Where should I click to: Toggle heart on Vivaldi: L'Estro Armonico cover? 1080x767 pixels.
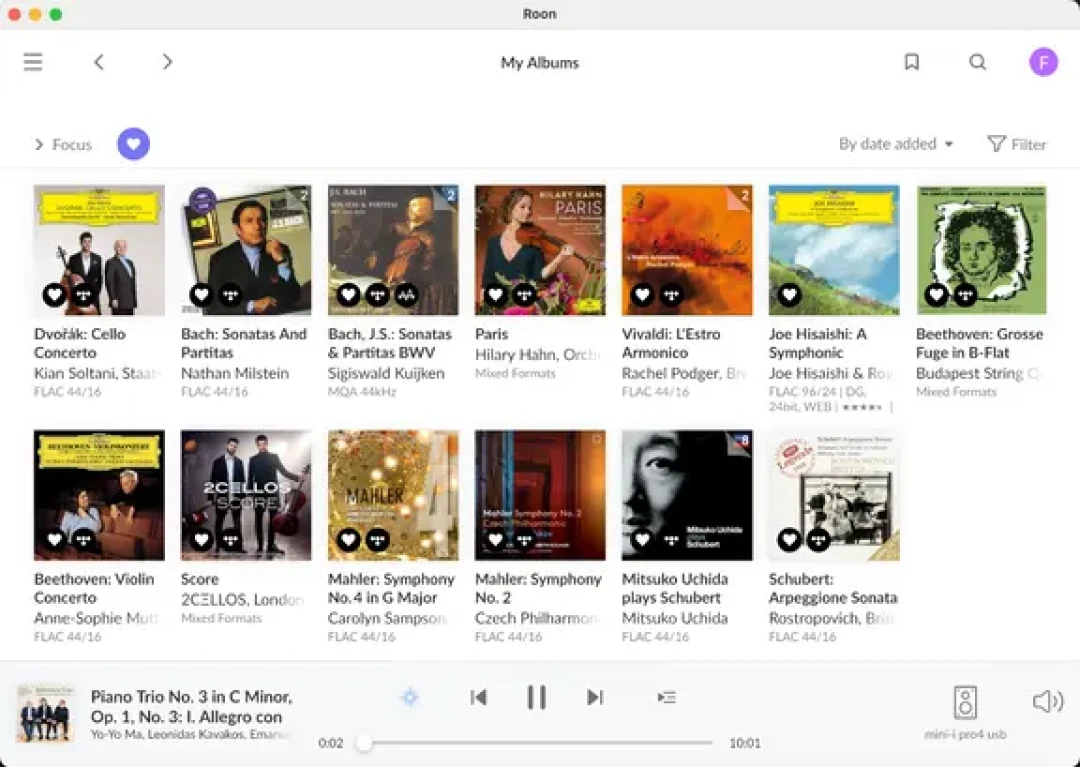pyautogui.click(x=642, y=295)
